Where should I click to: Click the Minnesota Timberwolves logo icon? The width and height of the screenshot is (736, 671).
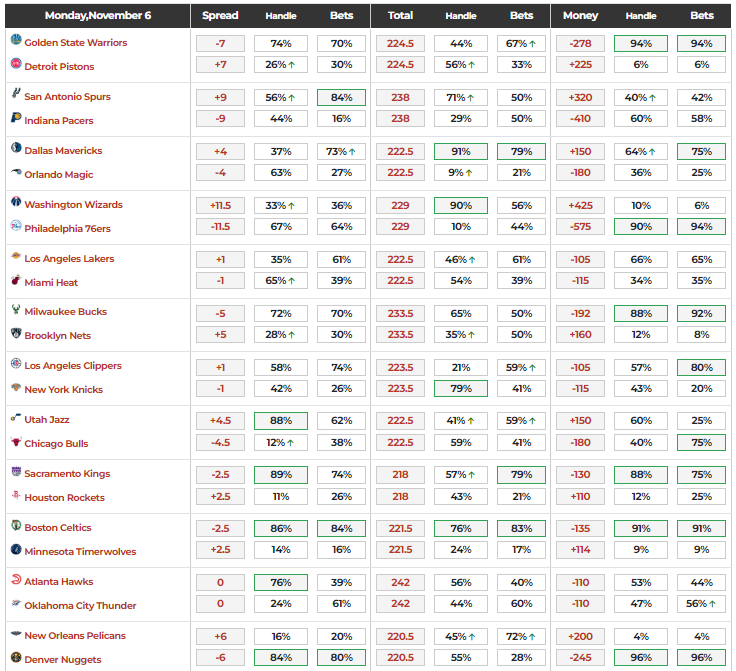16,549
